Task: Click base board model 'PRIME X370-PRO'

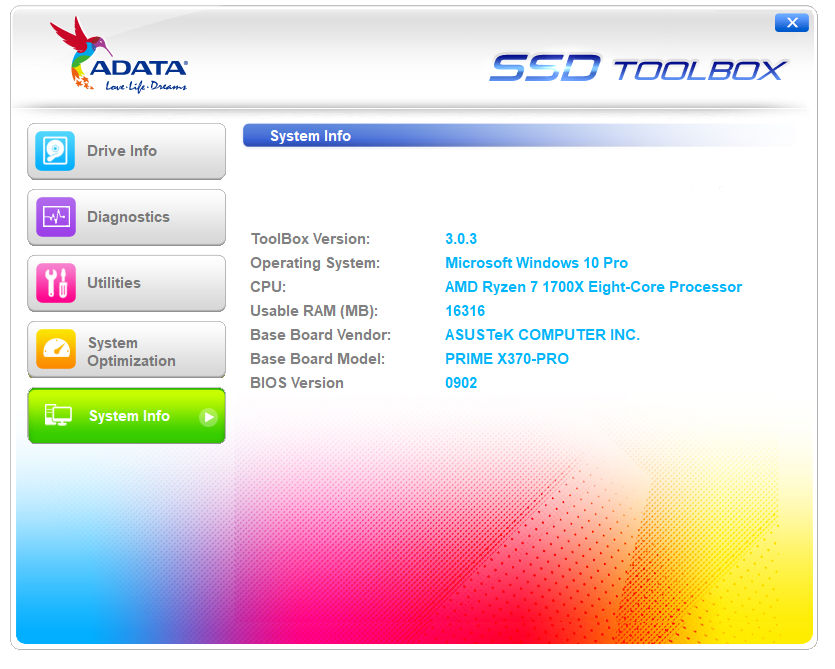Action: click(x=507, y=358)
